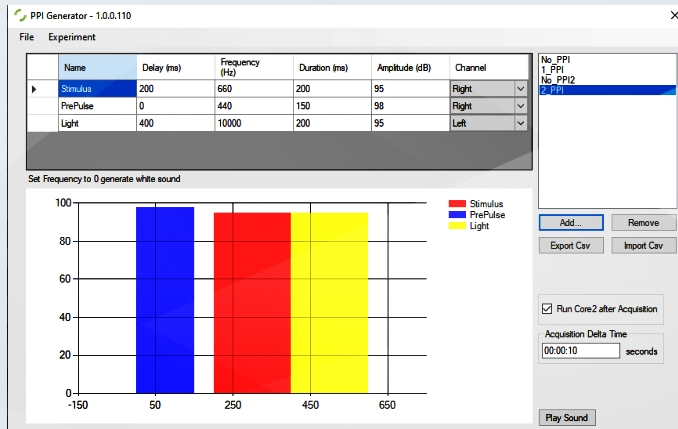Click the Add... button
The height and width of the screenshot is (429, 678).
[571, 223]
